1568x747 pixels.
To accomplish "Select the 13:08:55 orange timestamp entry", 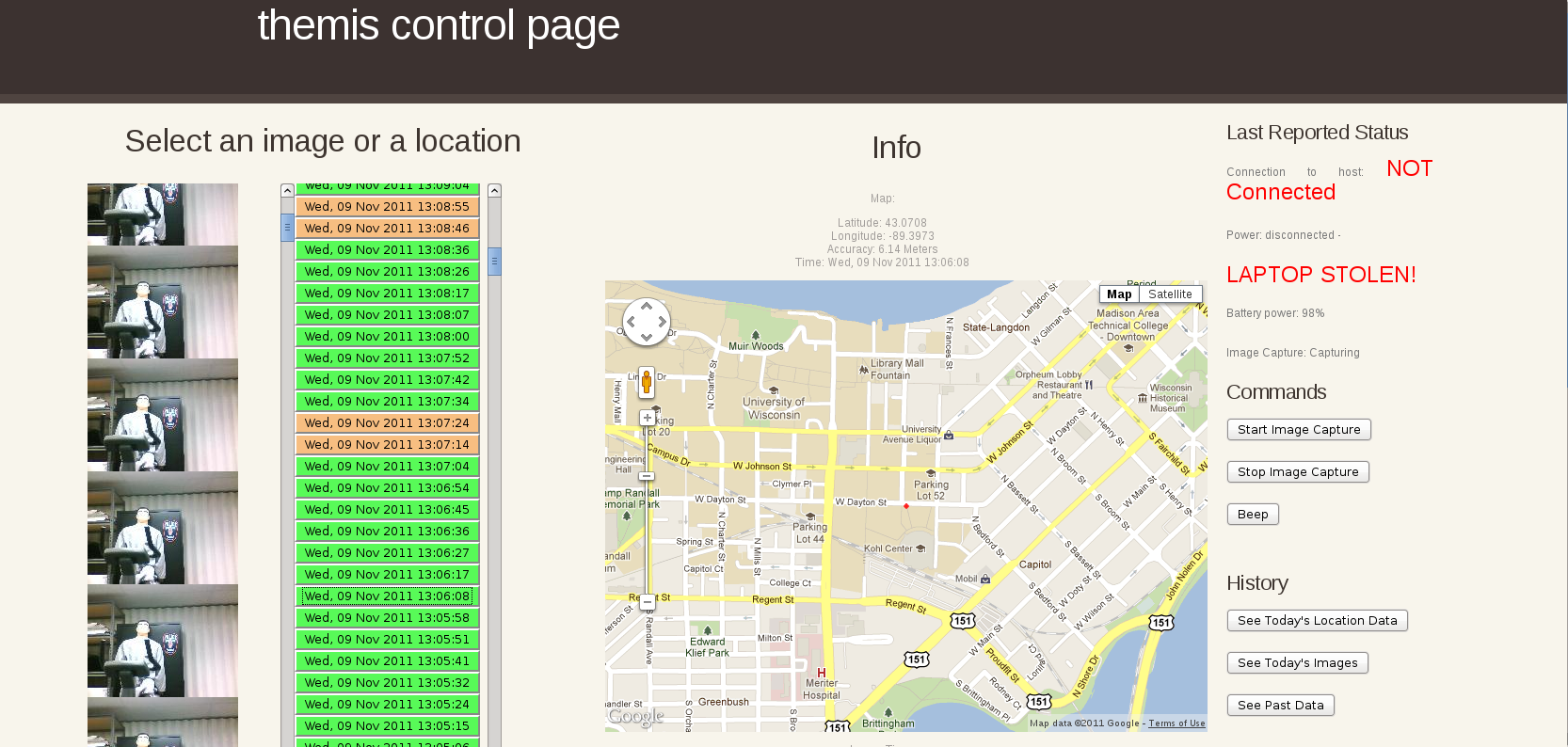I will (387, 206).
